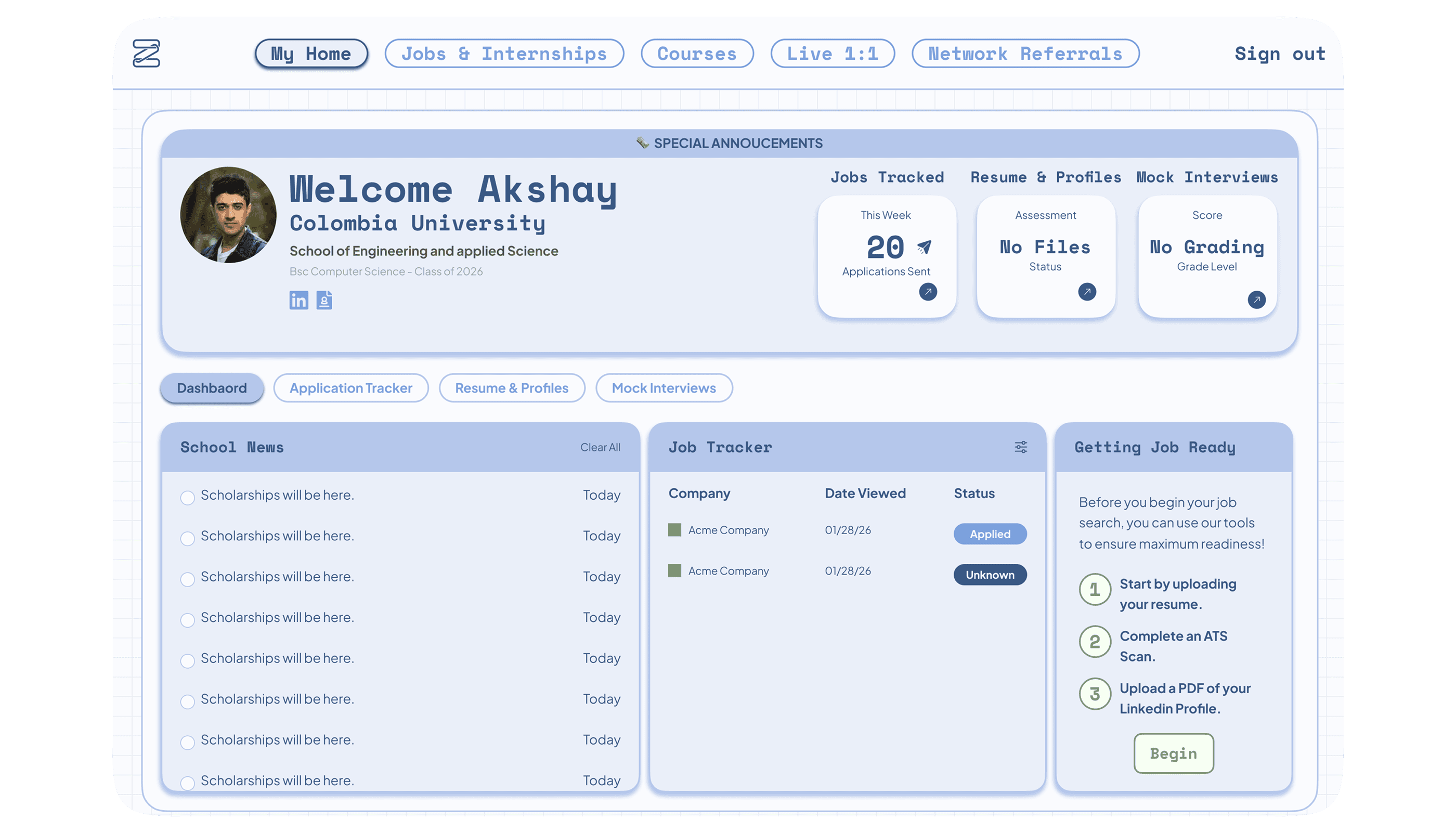Screen dimensions: 1456x832
Task: Select the third Scholarships news radio button
Action: (187, 579)
